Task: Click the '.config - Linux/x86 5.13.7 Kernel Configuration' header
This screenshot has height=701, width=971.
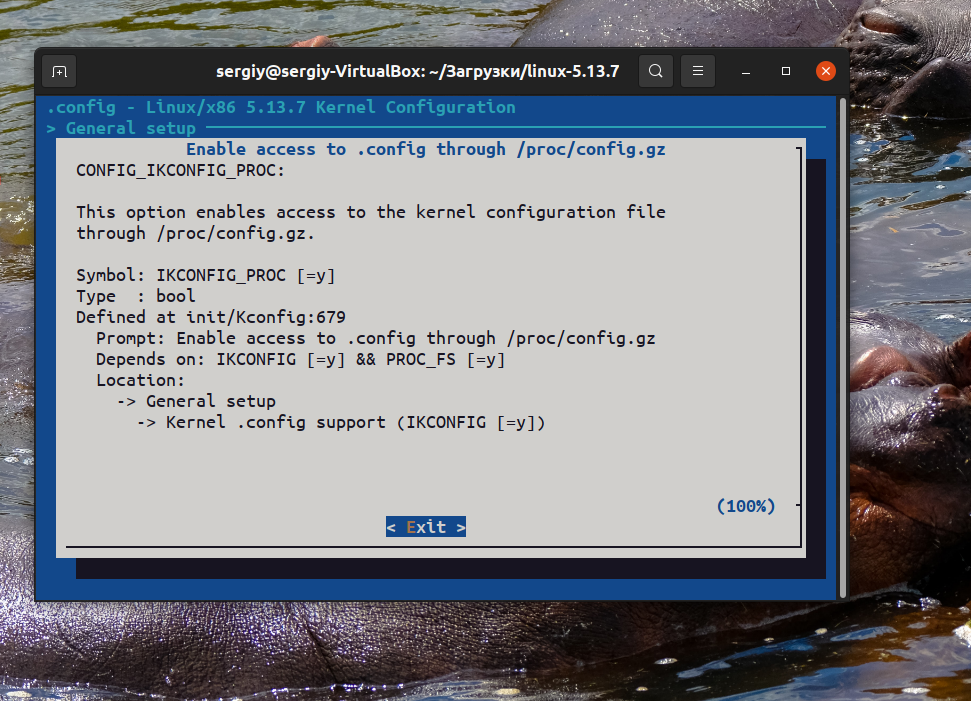Action: coord(281,107)
